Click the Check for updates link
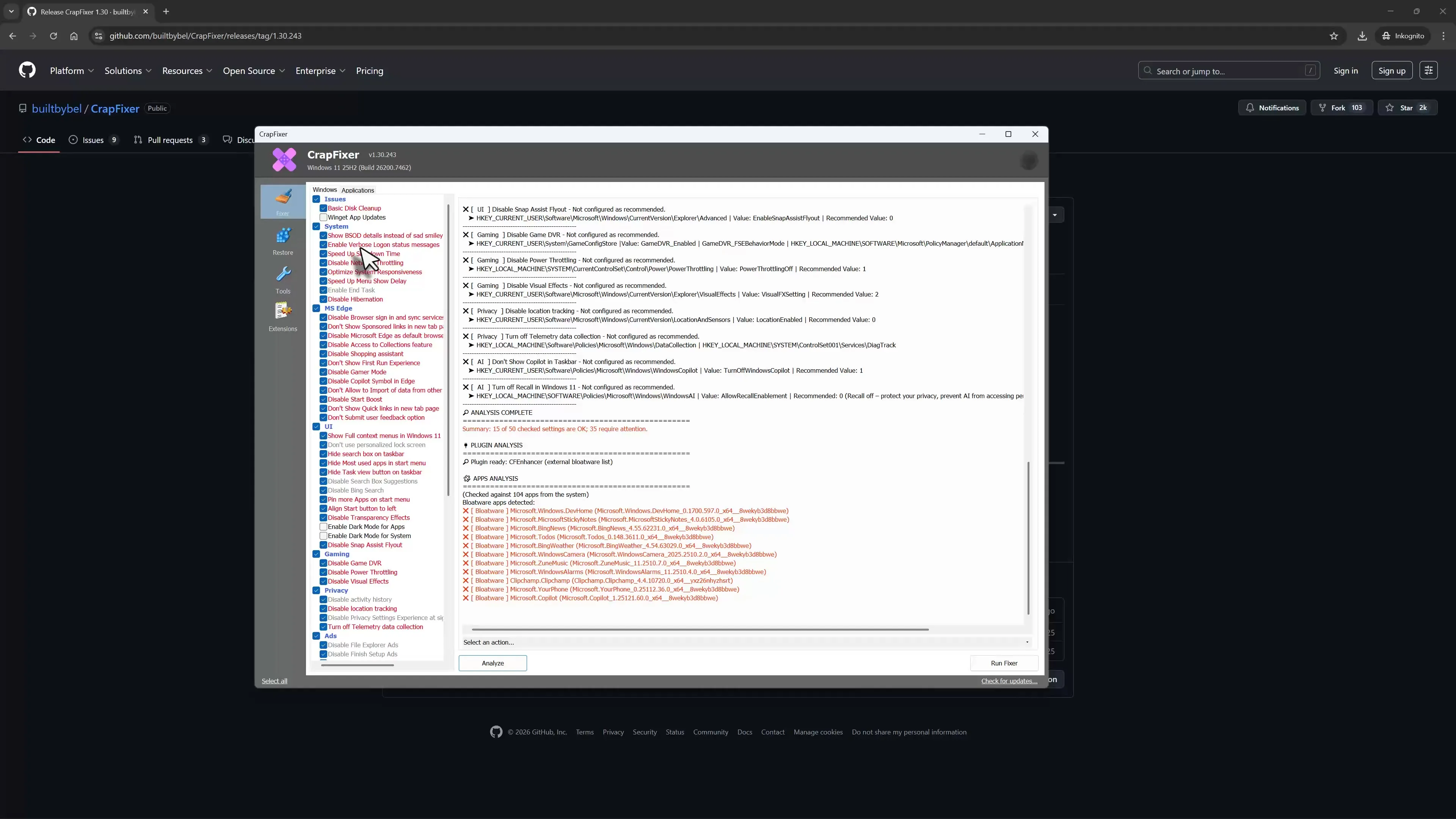 pyautogui.click(x=1009, y=681)
